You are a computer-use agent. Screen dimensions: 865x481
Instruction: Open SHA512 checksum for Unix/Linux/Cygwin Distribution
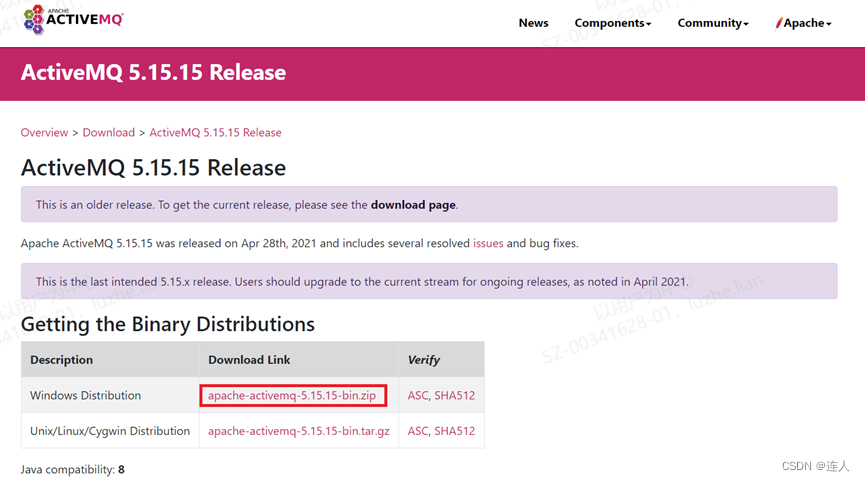coord(455,431)
